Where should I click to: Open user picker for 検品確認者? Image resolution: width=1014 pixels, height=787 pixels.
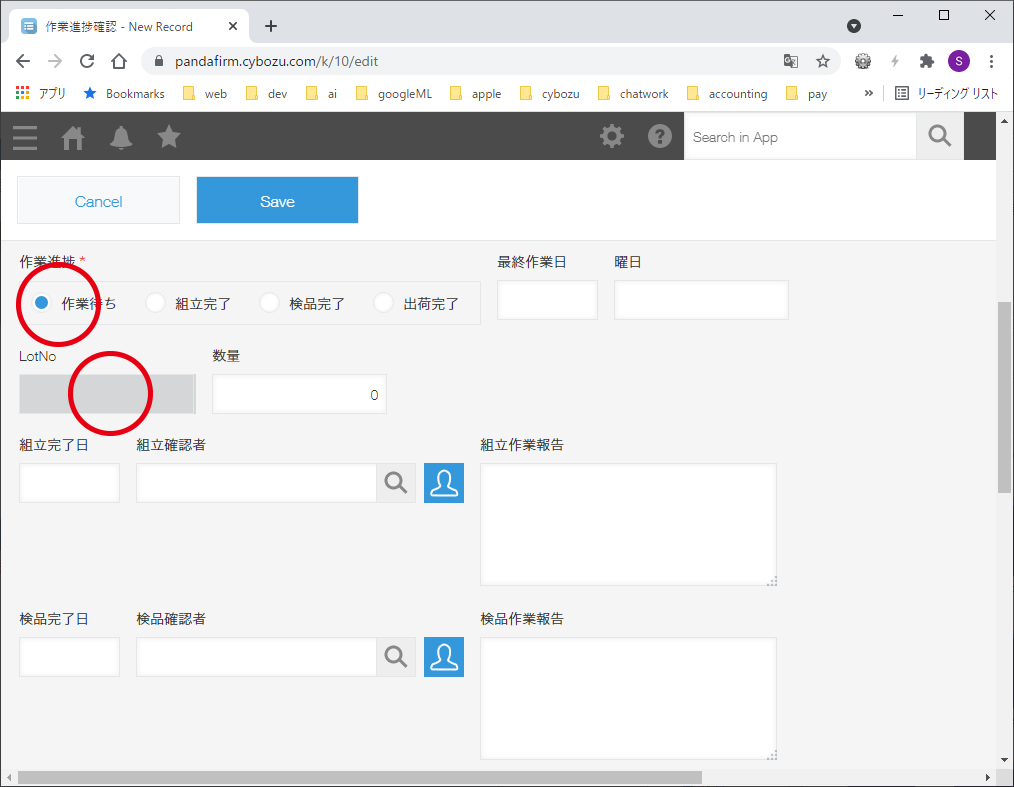click(444, 657)
